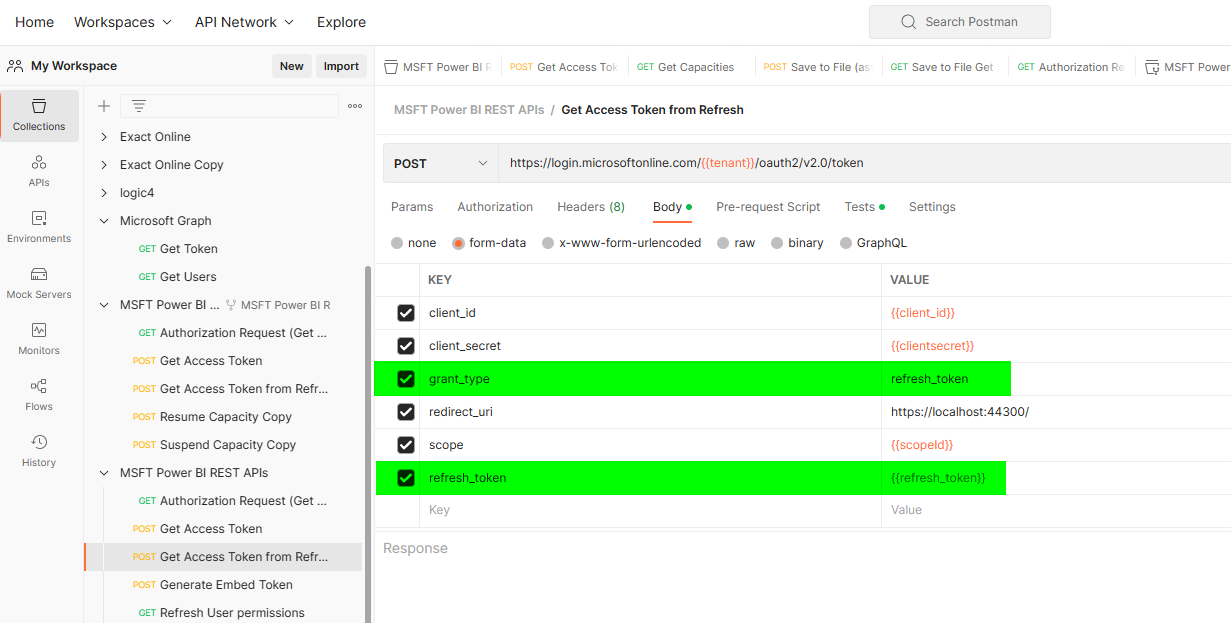Open the Collections sidebar section
1231x623 pixels.
(39, 115)
